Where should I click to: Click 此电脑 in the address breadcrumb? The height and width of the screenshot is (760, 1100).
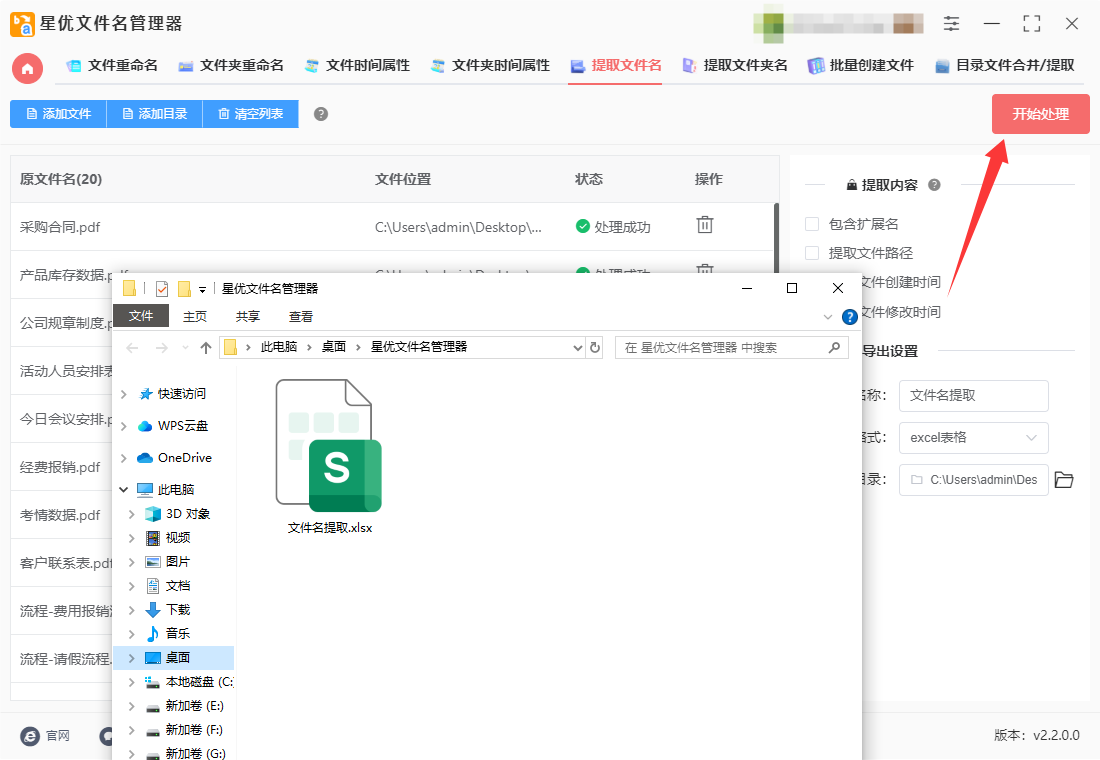pos(279,347)
